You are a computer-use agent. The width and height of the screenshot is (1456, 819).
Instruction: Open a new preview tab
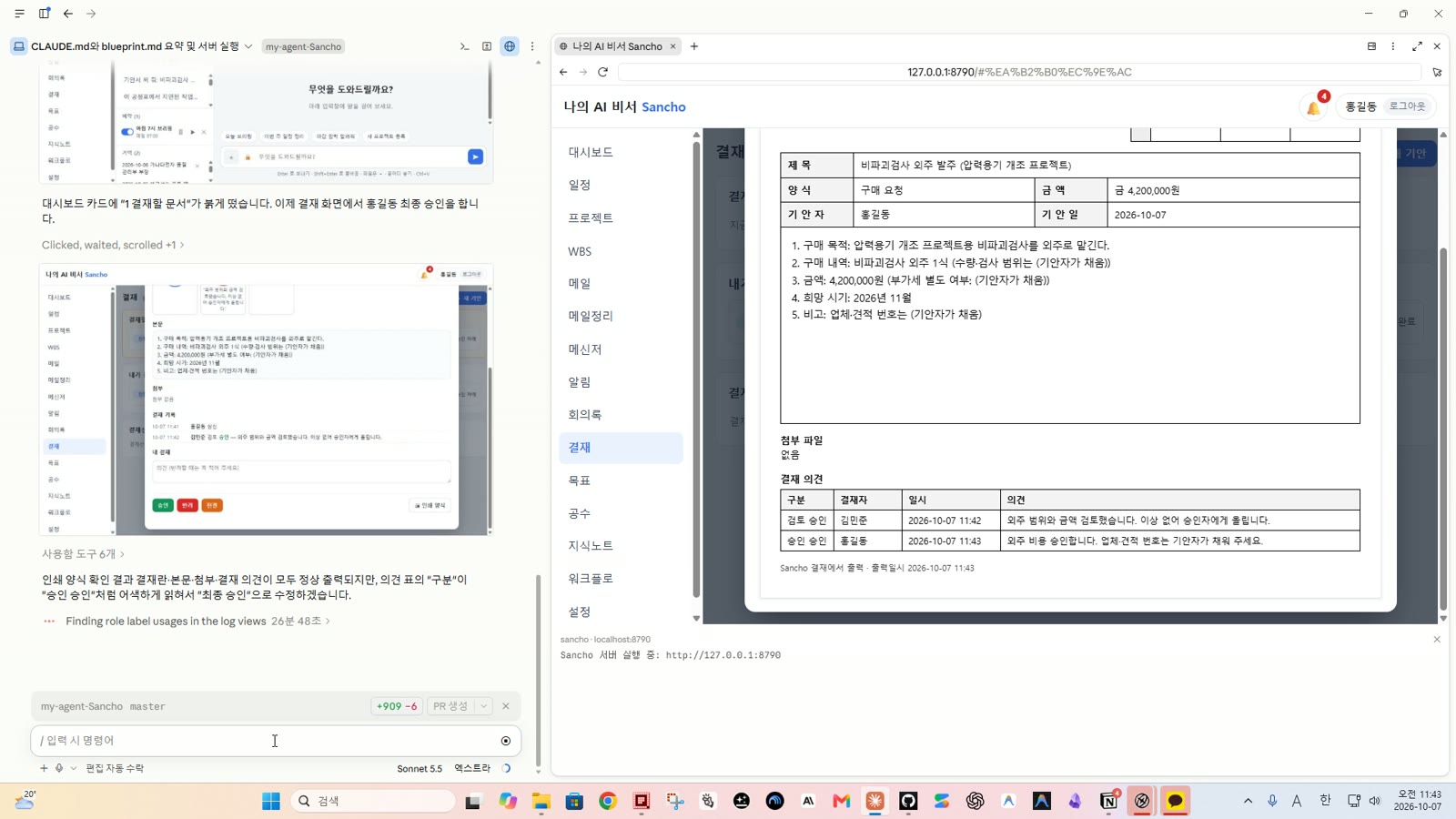[x=694, y=46]
